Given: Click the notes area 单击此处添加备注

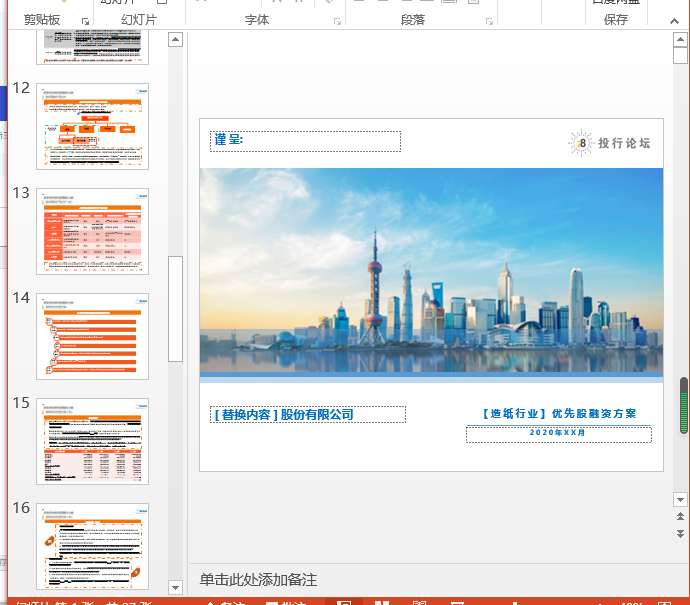Looking at the screenshot, I should [x=258, y=580].
